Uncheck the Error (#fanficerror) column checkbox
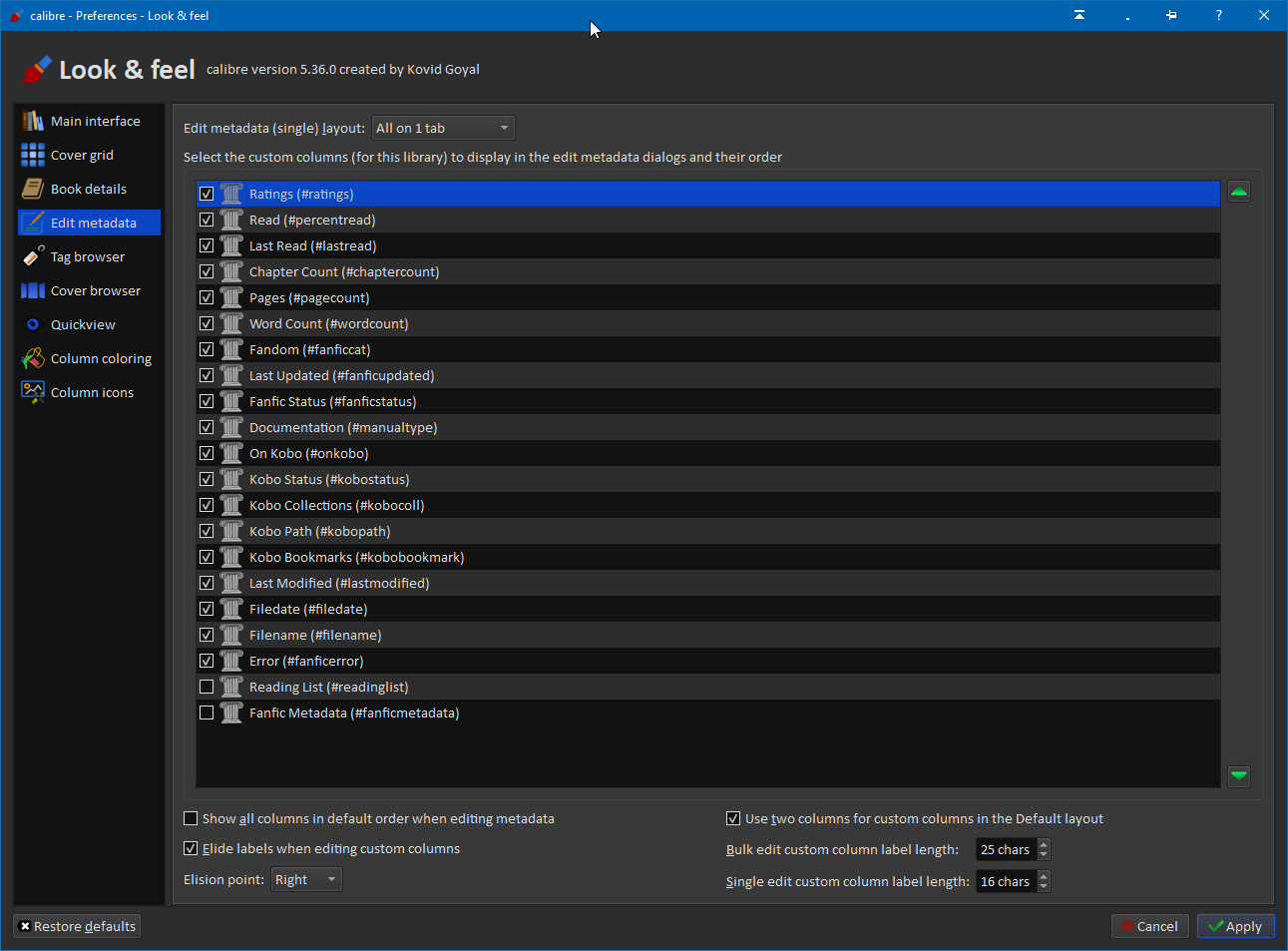 point(207,661)
